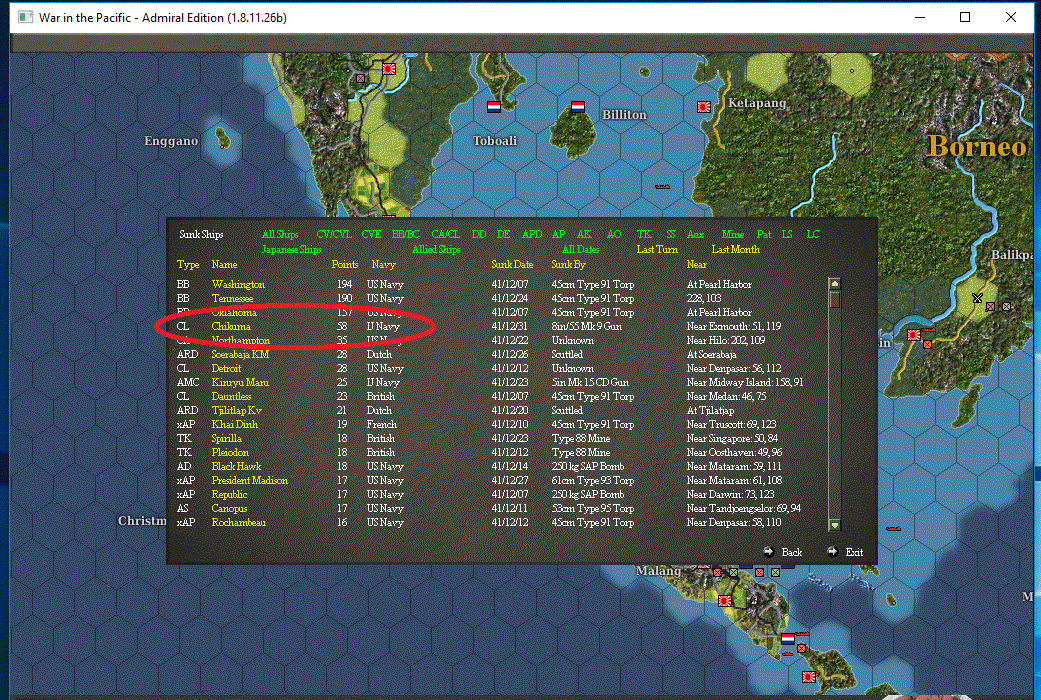Sort by Name column header
The height and width of the screenshot is (700, 1041).
point(224,264)
